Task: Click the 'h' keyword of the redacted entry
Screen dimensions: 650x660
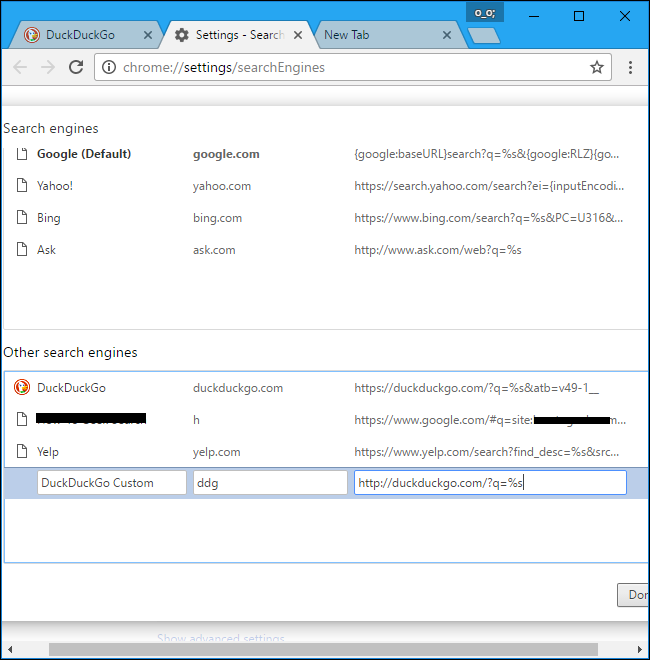Action: 196,420
